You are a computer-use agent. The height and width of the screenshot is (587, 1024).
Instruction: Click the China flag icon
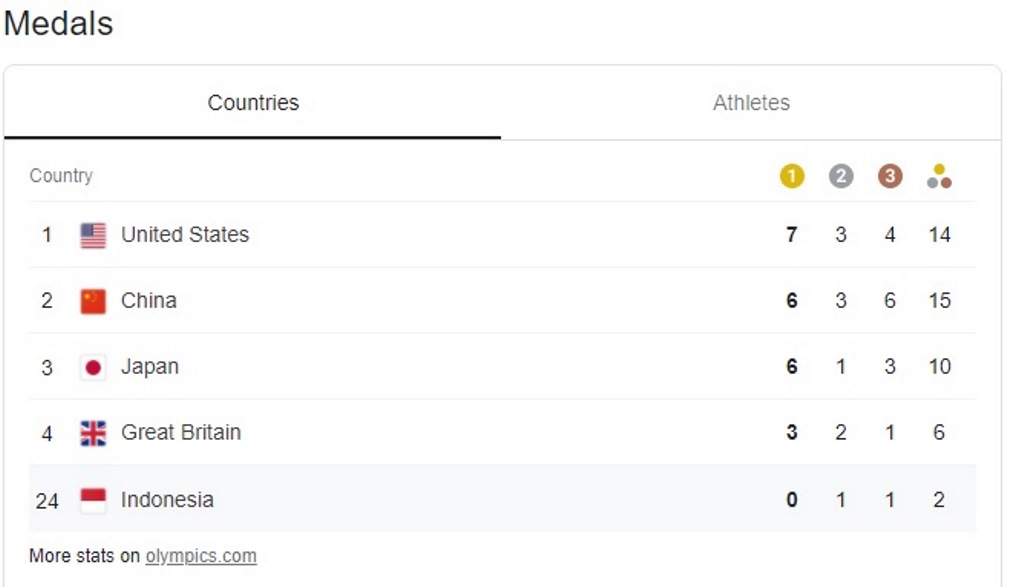coord(91,300)
